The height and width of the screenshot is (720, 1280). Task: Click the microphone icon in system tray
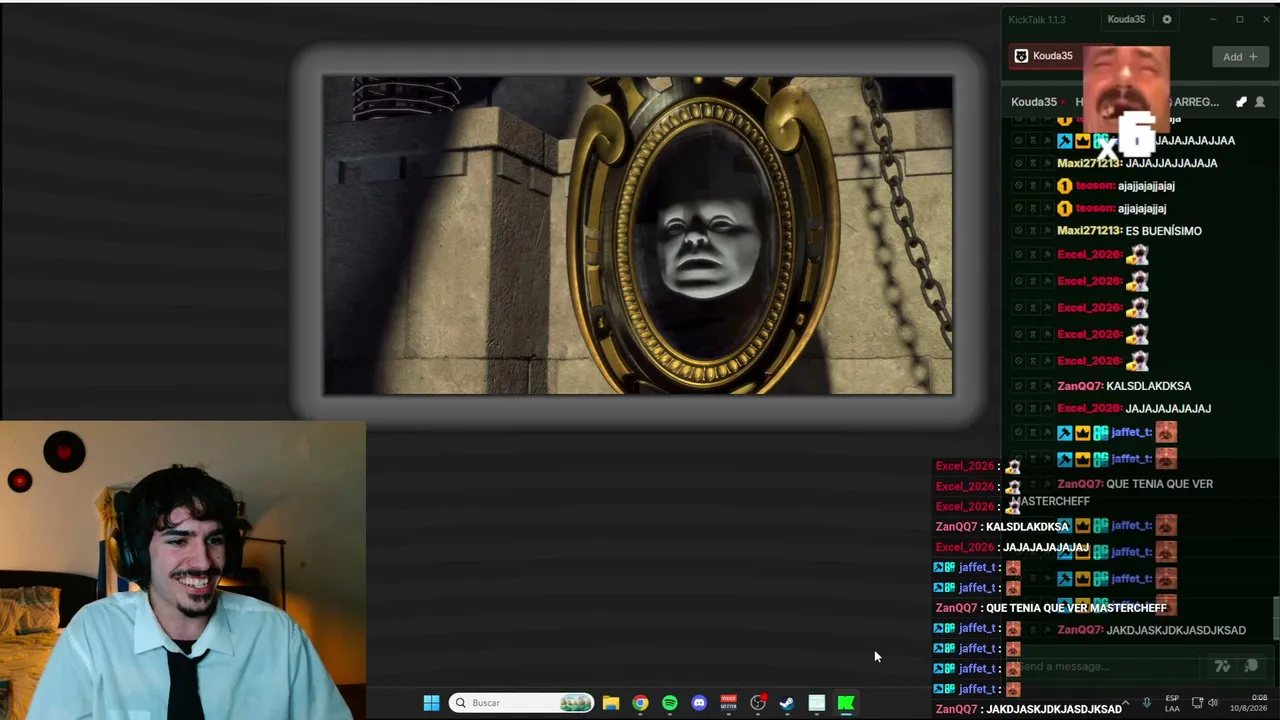[x=1147, y=702]
